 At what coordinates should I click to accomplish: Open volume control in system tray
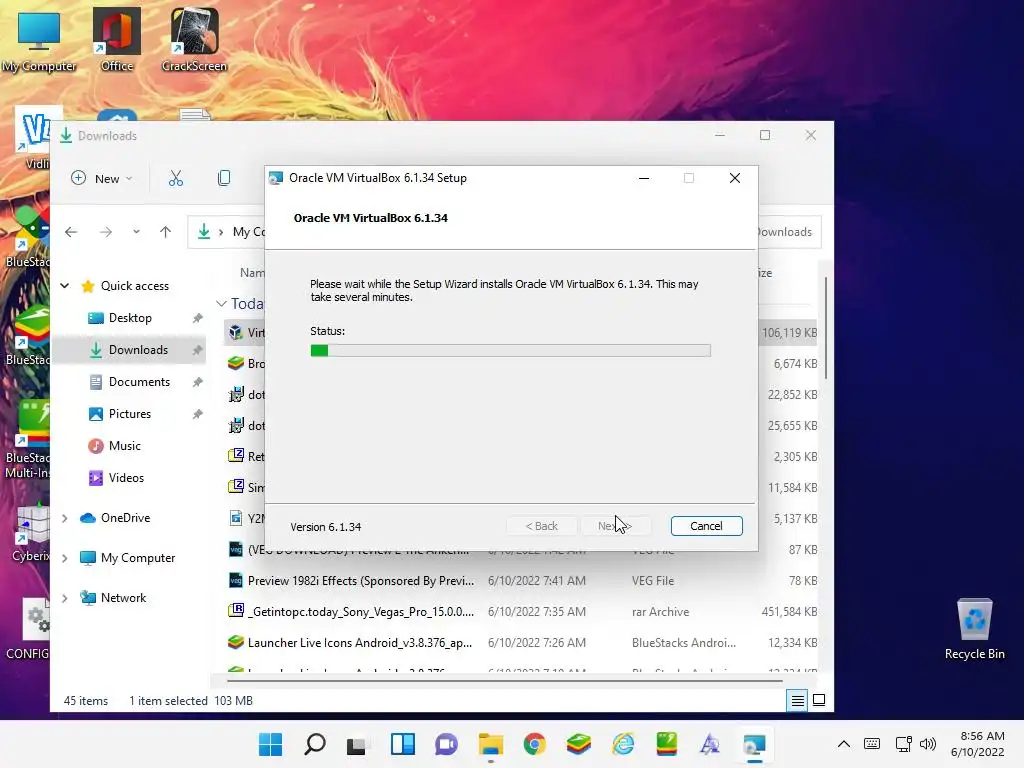[x=928, y=744]
